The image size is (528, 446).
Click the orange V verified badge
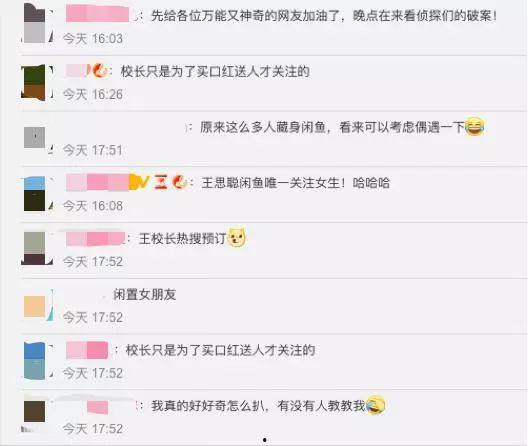pyautogui.click(x=140, y=182)
